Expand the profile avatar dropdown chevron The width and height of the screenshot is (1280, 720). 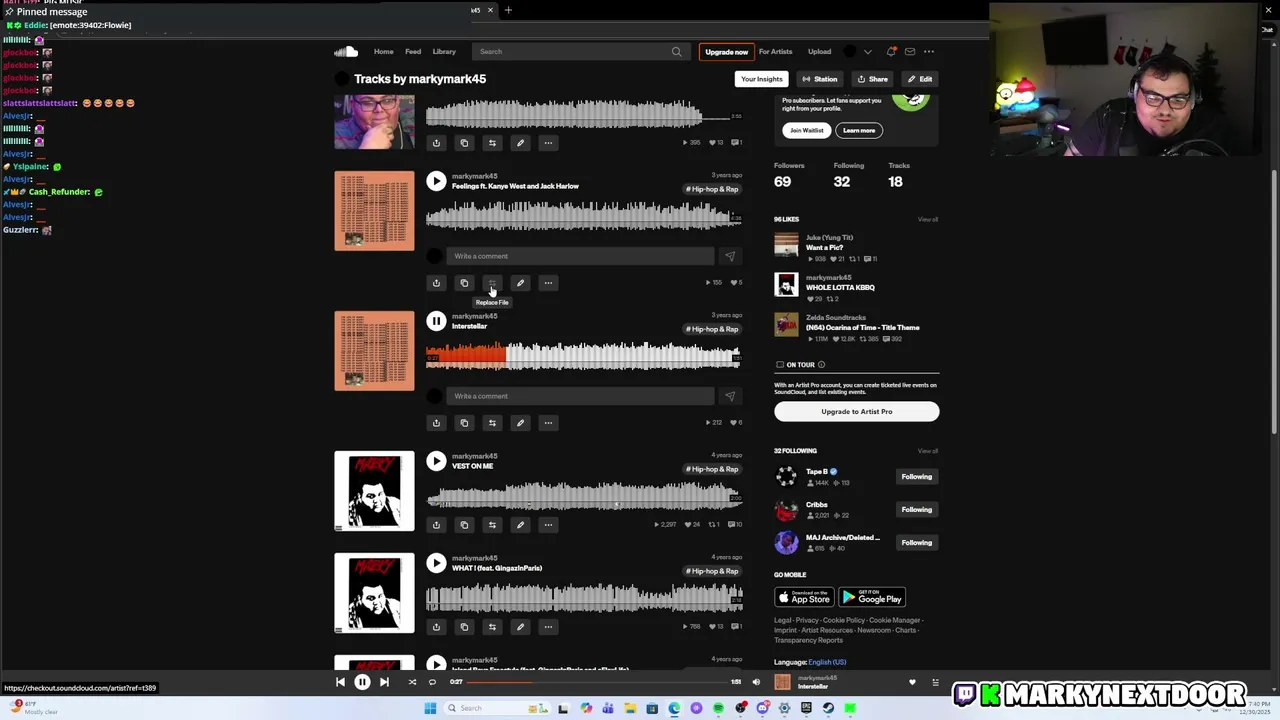pyautogui.click(x=867, y=52)
